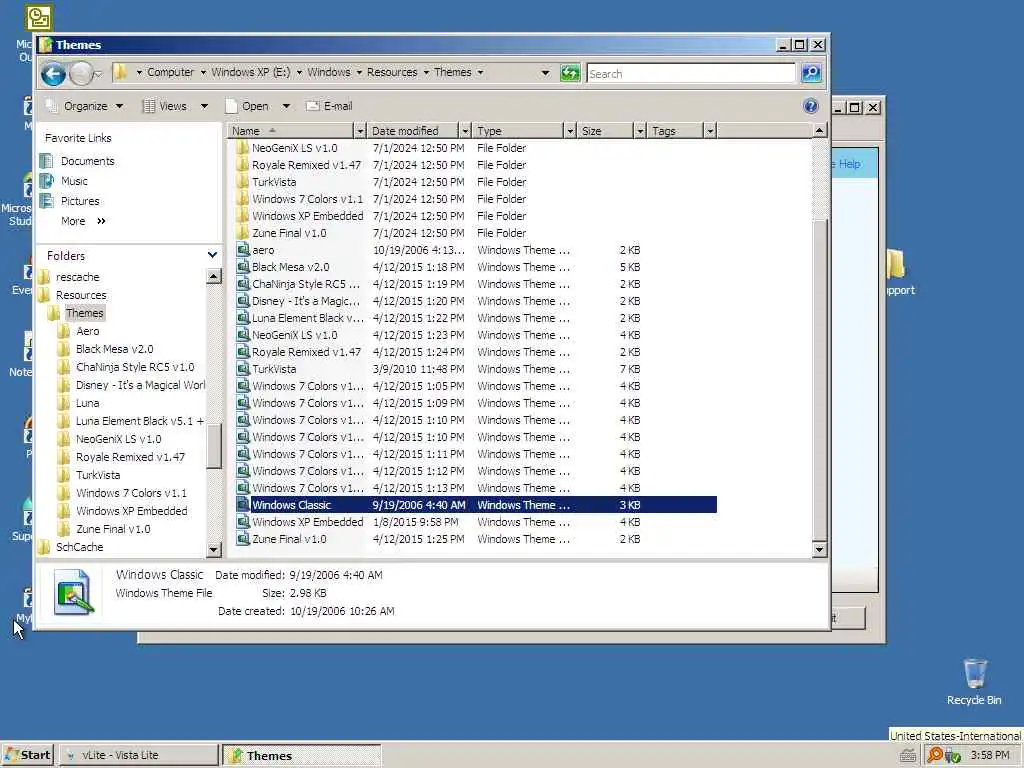Select ChaNinja Style RC5 v1.0 tree folder
1024x768 pixels.
[135, 367]
